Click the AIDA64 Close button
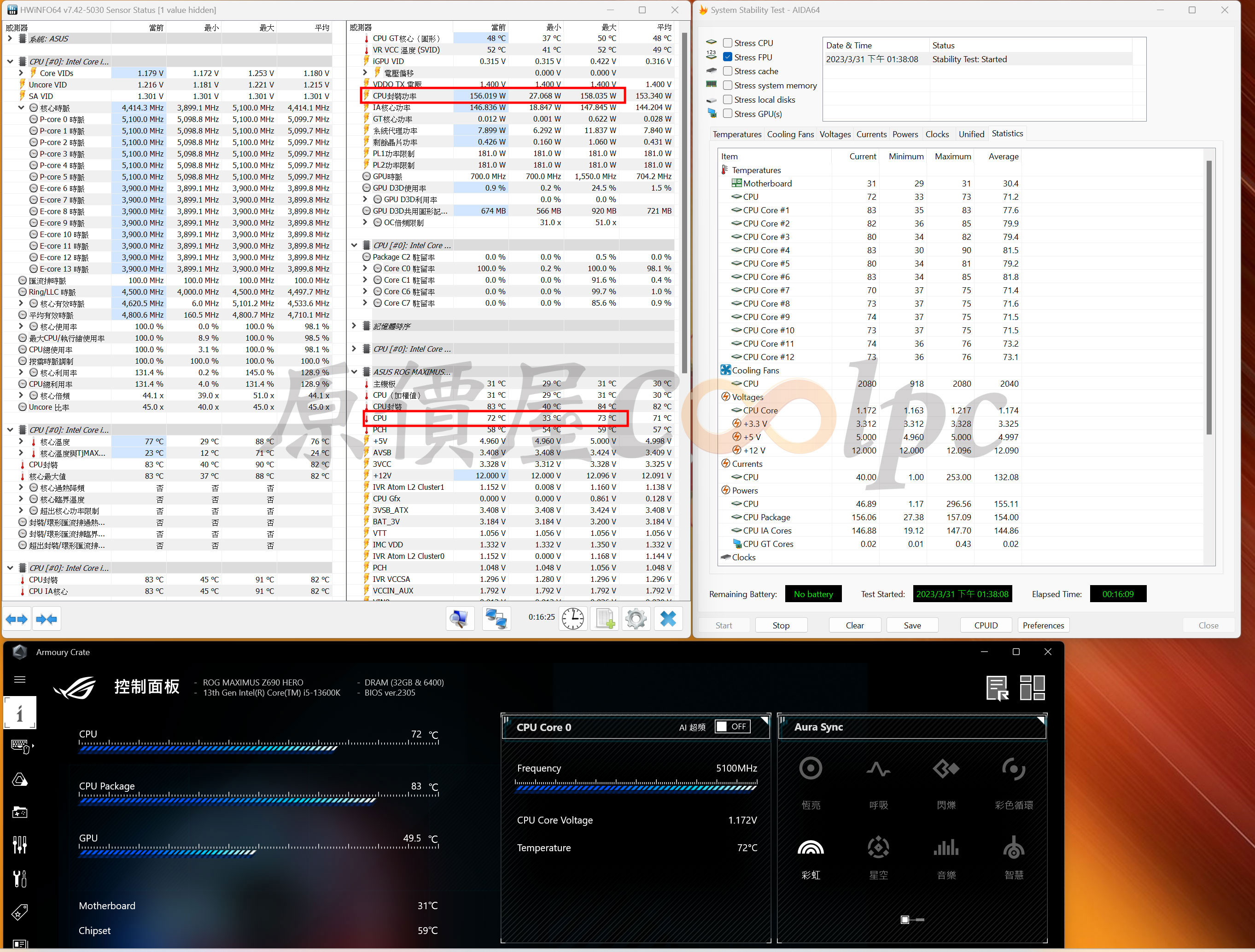This screenshot has height=952, width=1255. [1208, 626]
